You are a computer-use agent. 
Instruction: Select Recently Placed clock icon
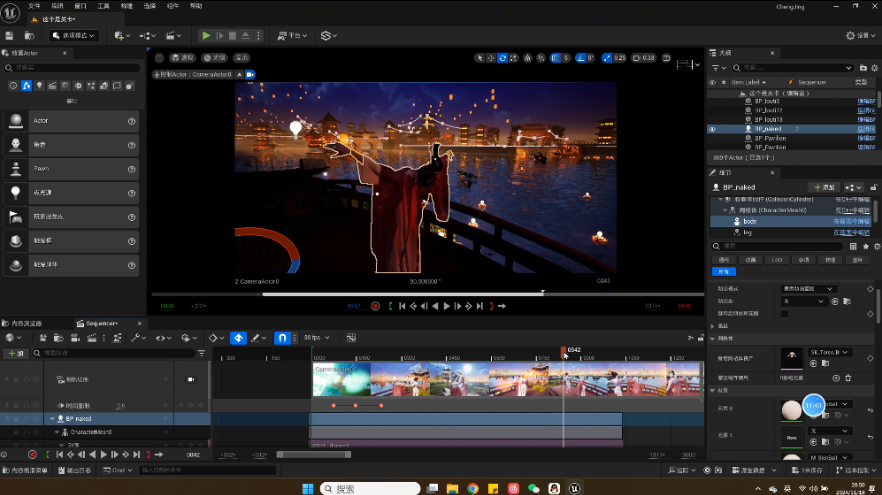click(14, 86)
